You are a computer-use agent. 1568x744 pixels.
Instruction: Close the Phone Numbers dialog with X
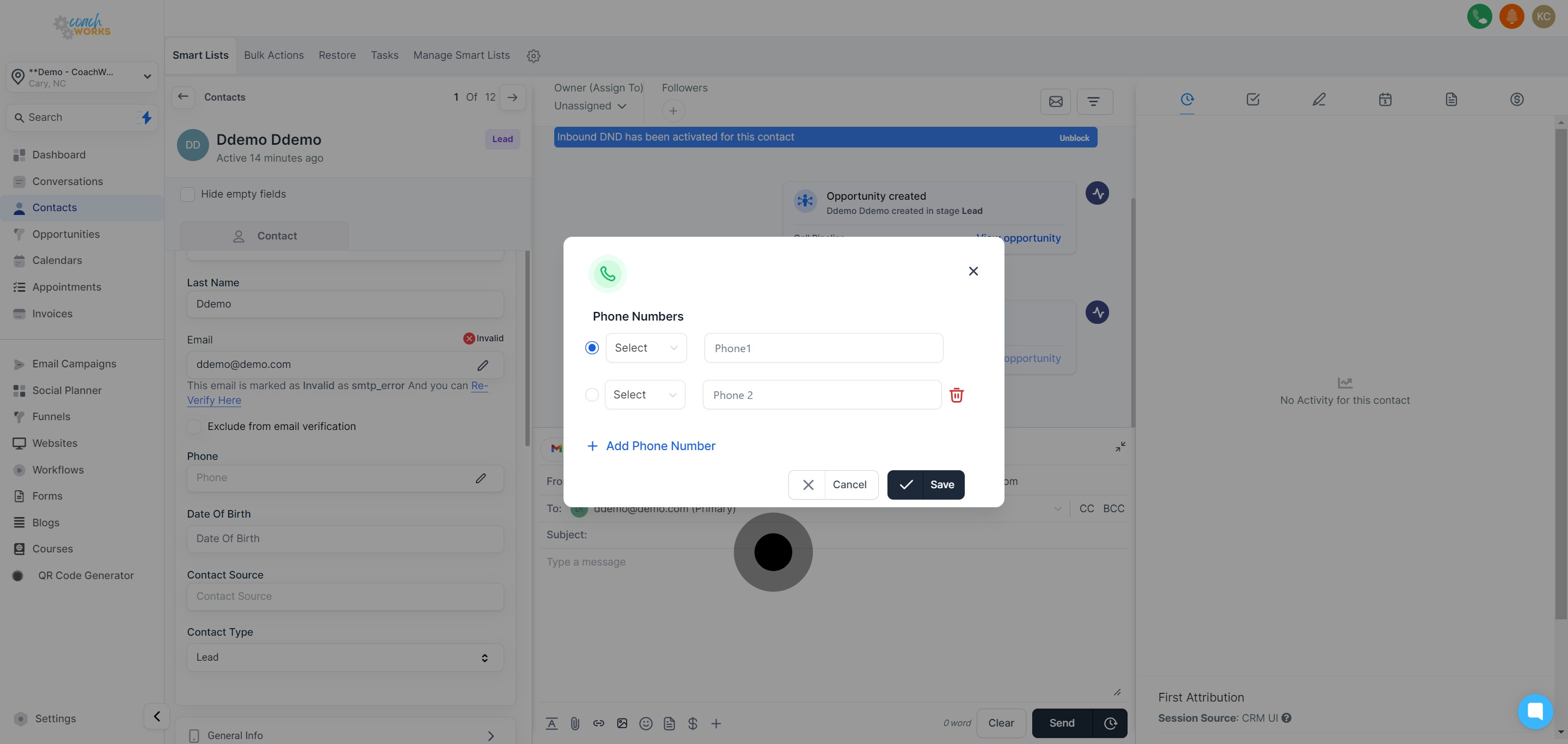tap(973, 272)
